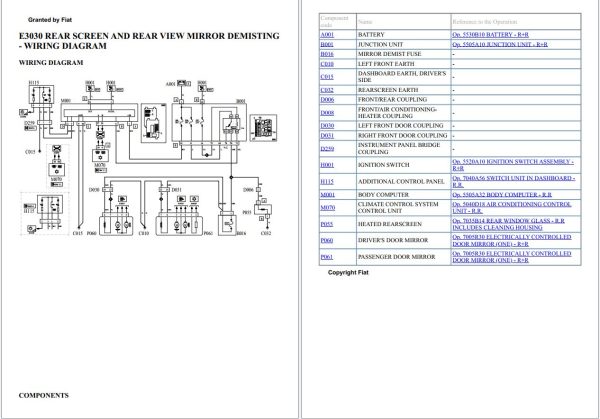This screenshot has height=419, width=600.
Task: Open component code link D031
Action: tap(327, 135)
